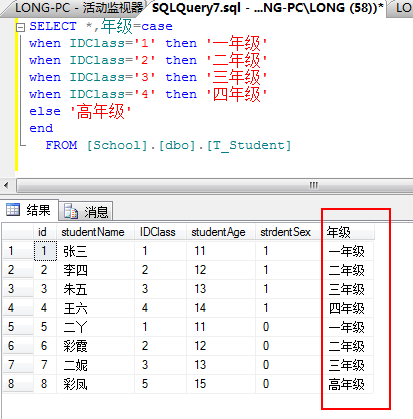Select row header 1 in results grid
This screenshot has width=413, height=419.
pyautogui.click(x=18, y=251)
